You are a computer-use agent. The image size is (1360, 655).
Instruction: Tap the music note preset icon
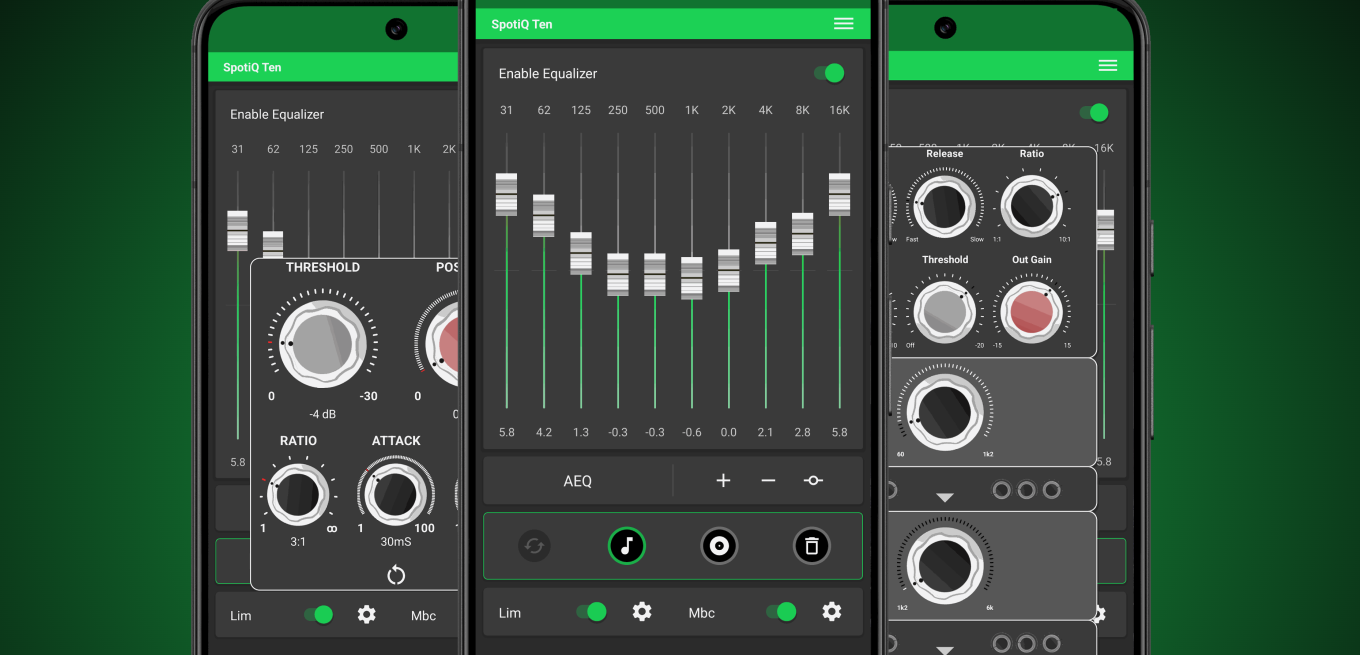pyautogui.click(x=627, y=546)
